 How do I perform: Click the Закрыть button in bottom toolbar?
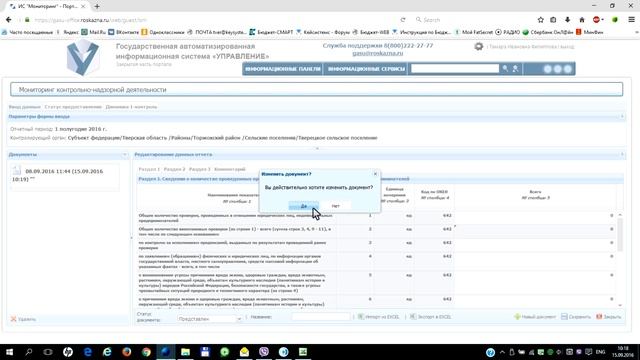pyautogui.click(x=609, y=317)
